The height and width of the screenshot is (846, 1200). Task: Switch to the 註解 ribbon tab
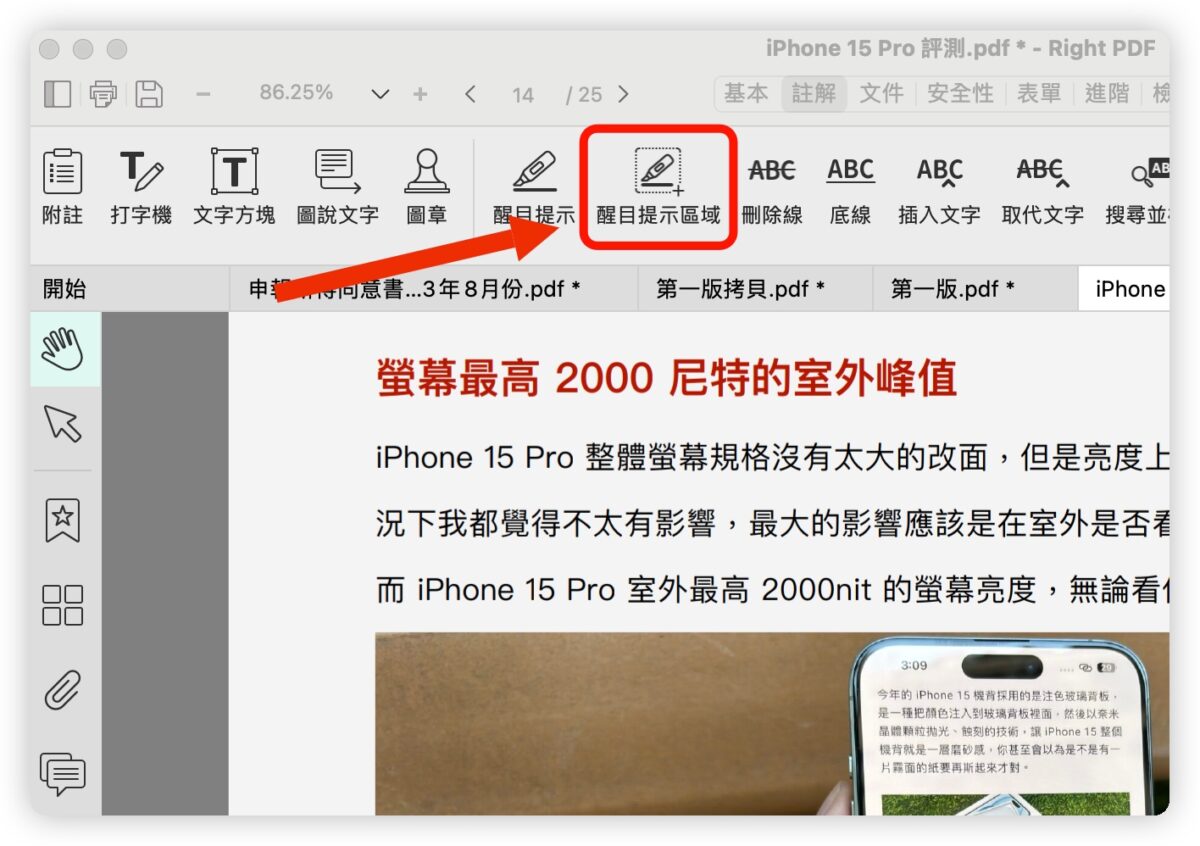pos(814,94)
